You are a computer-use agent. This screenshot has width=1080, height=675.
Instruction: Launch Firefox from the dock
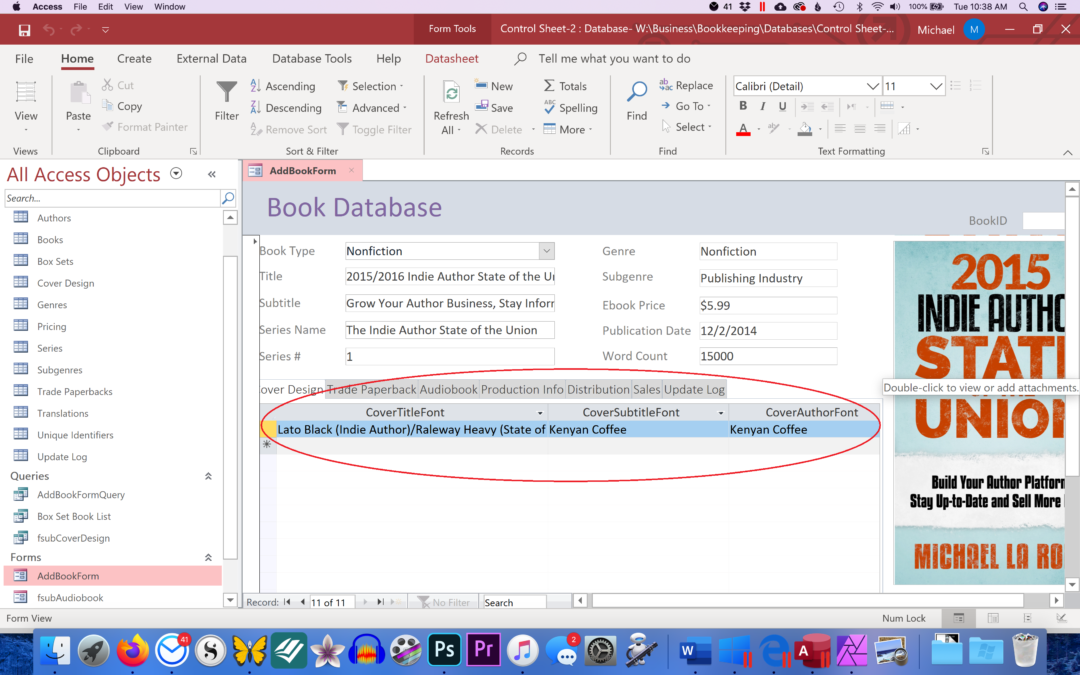point(132,650)
